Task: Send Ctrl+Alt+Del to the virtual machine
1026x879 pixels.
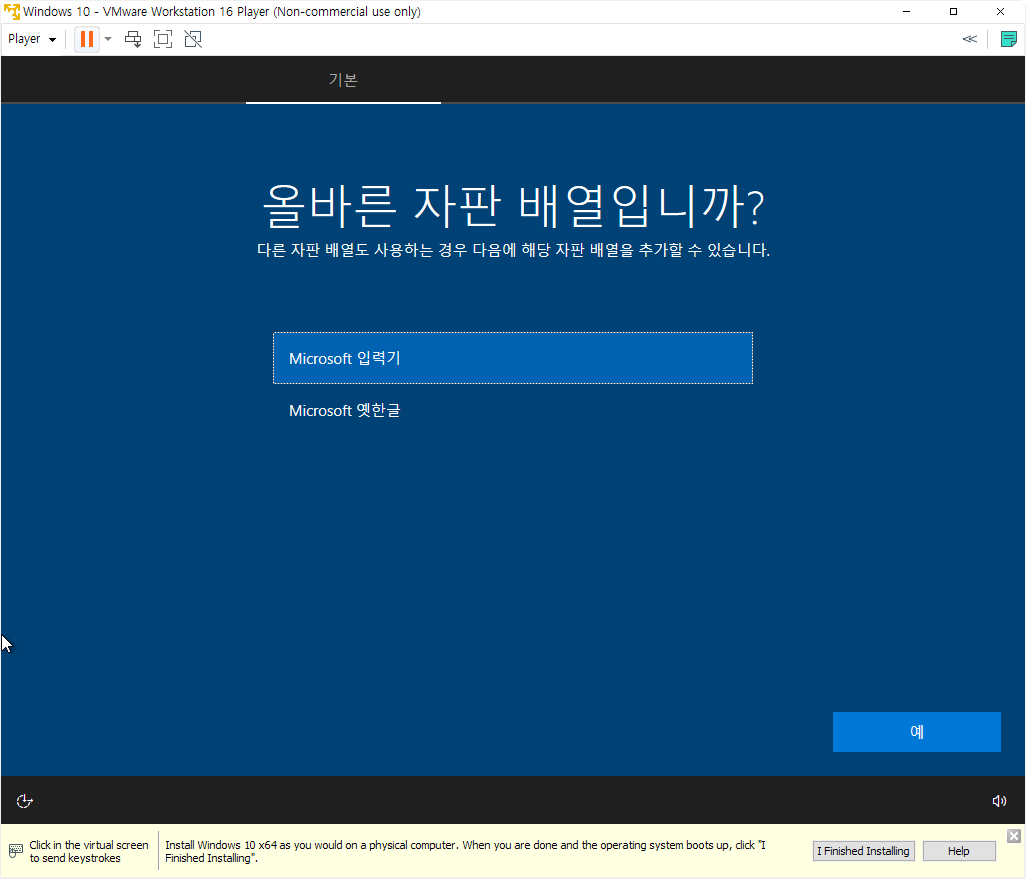Action: (x=133, y=39)
